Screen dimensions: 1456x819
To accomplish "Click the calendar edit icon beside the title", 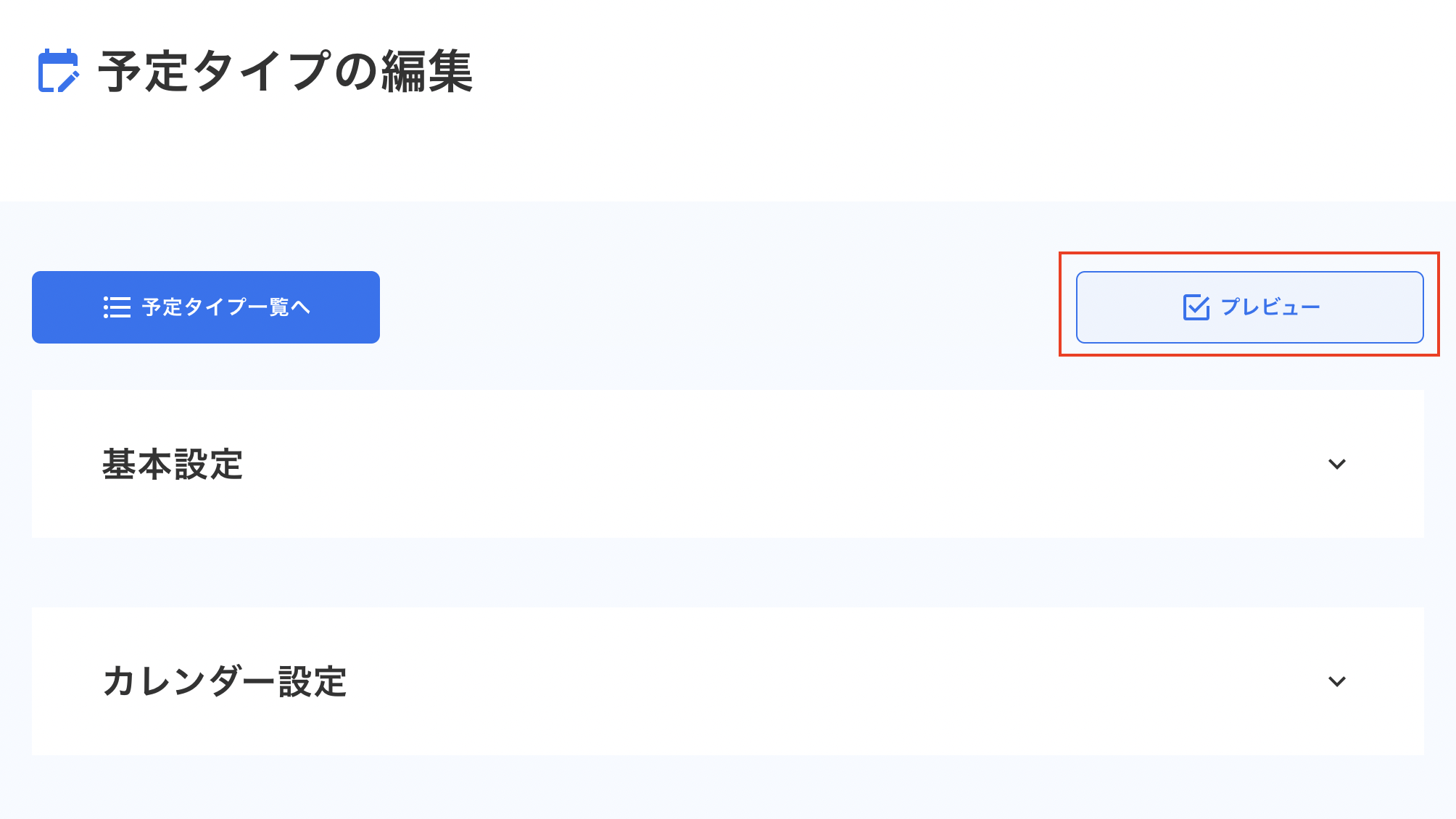I will click(x=57, y=71).
